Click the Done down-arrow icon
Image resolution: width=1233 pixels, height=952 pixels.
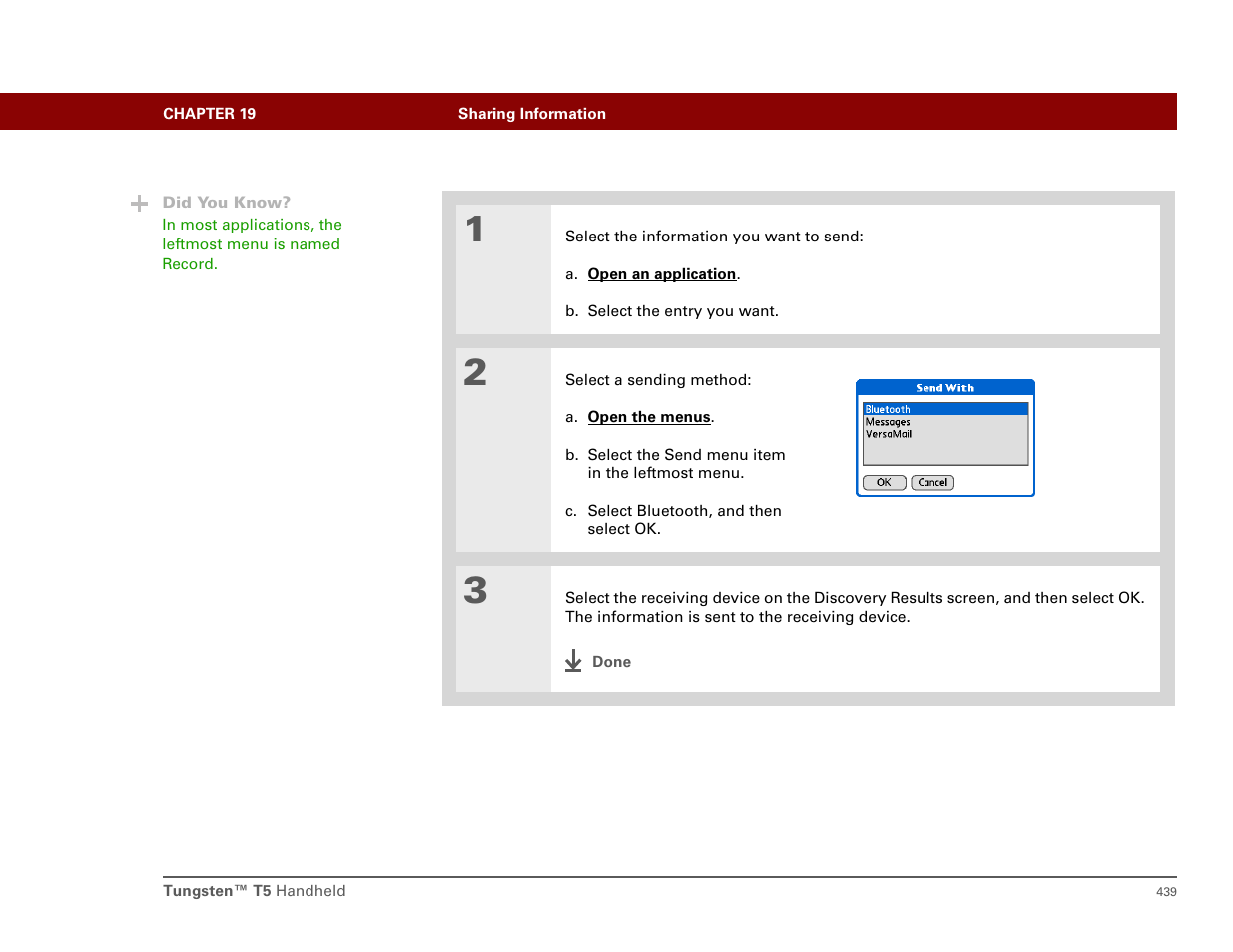573,661
